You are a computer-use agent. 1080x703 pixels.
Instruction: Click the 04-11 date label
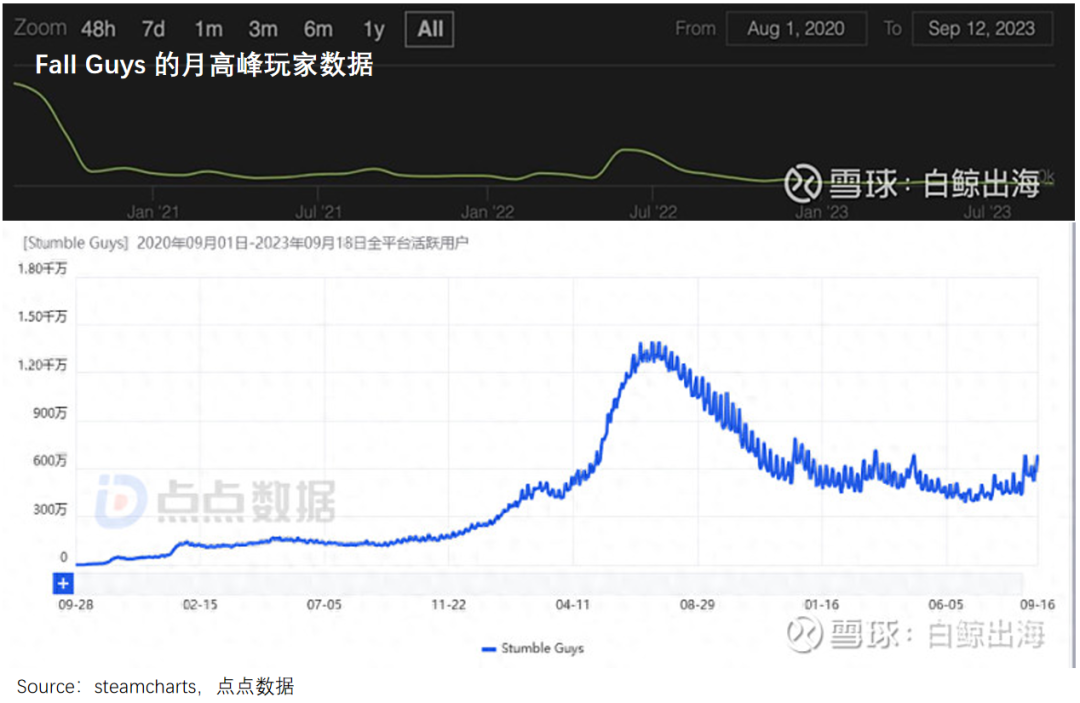click(572, 605)
